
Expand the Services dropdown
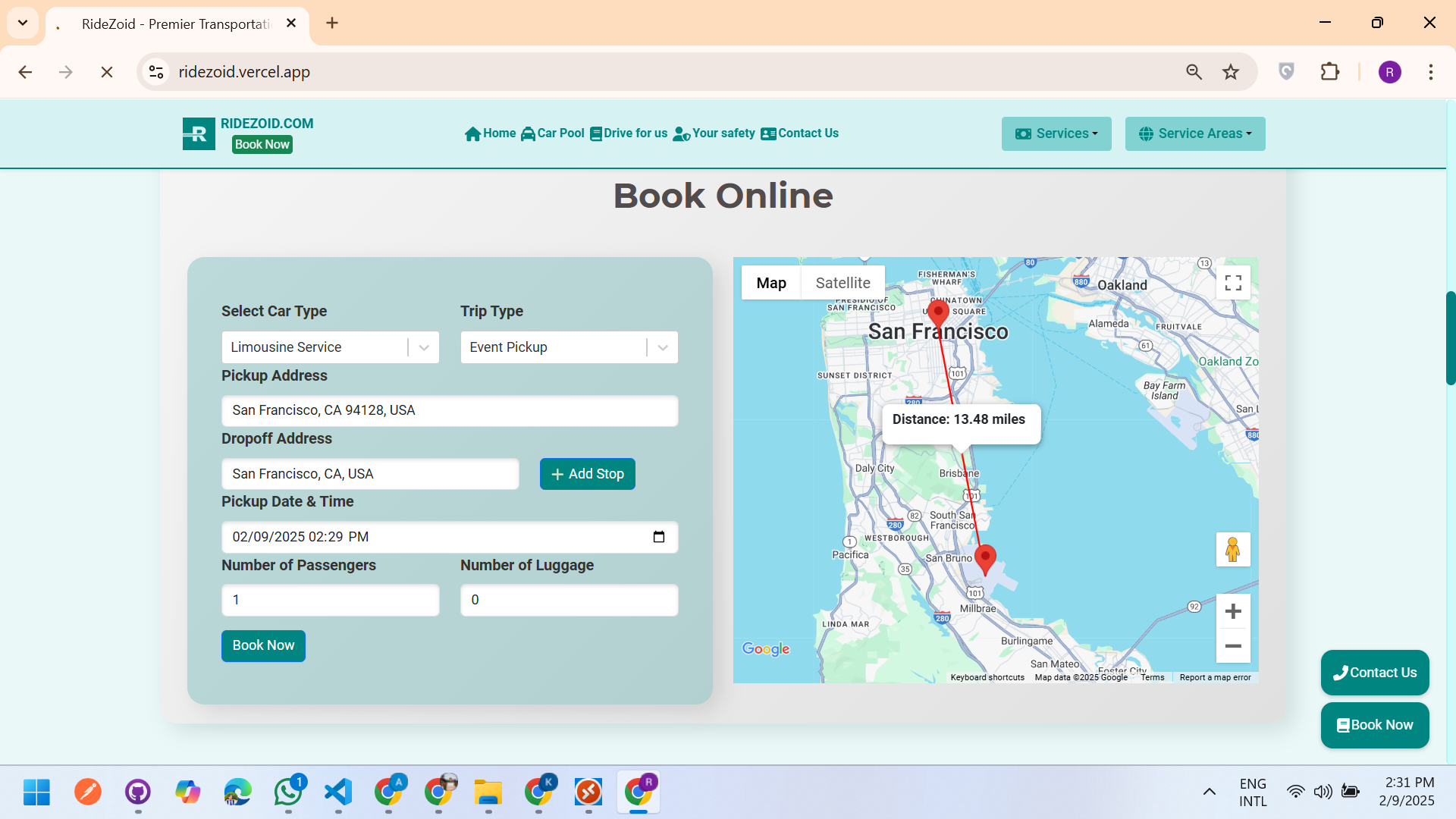(x=1056, y=133)
